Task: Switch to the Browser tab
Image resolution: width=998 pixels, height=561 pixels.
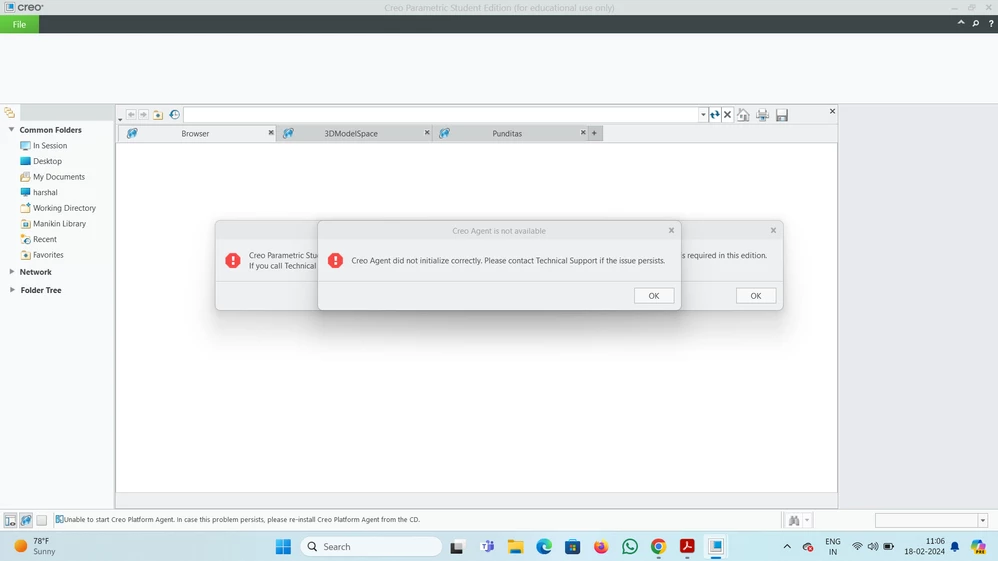Action: point(195,133)
